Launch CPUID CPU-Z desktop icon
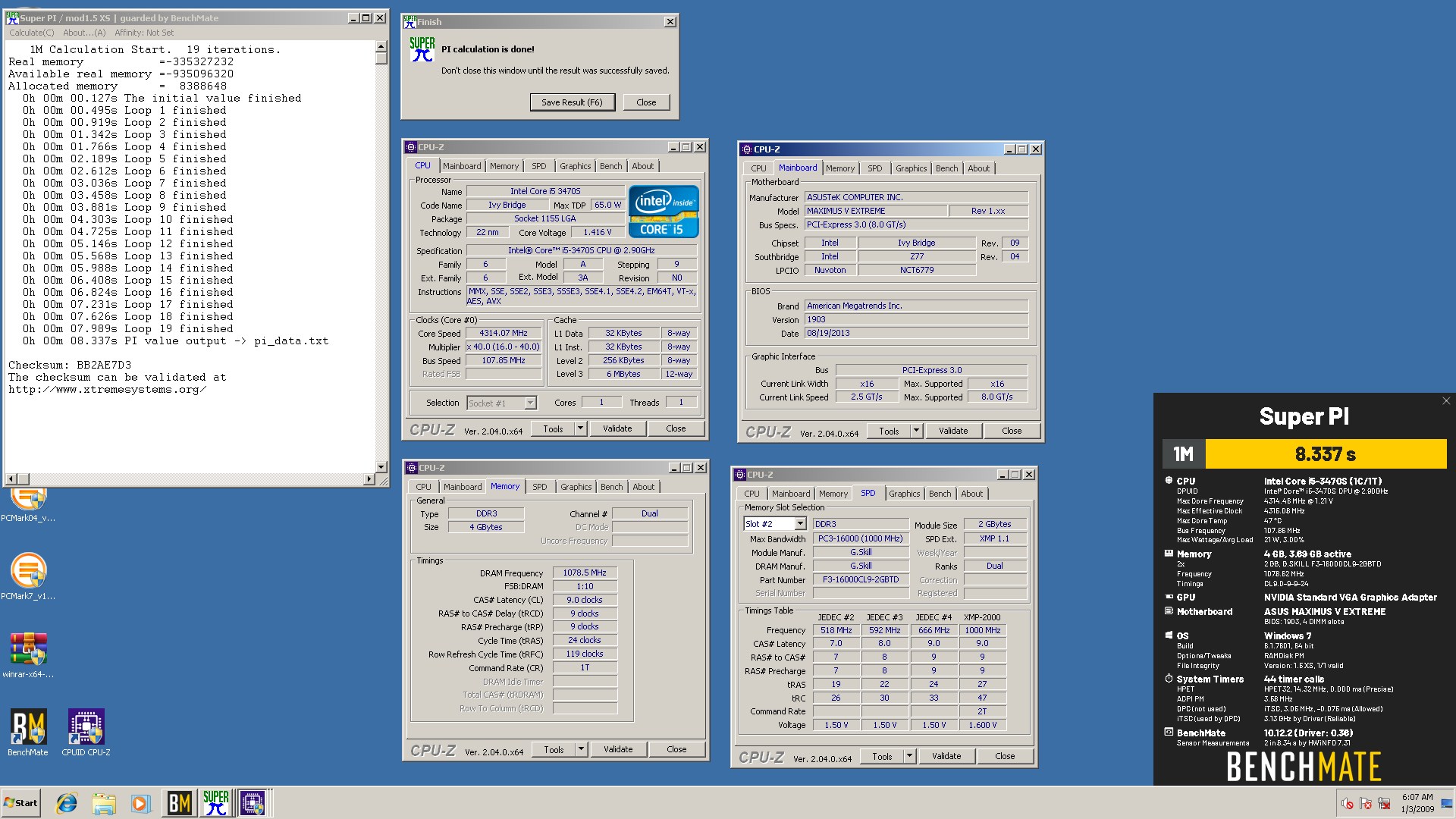The width and height of the screenshot is (1456, 819). (86, 733)
